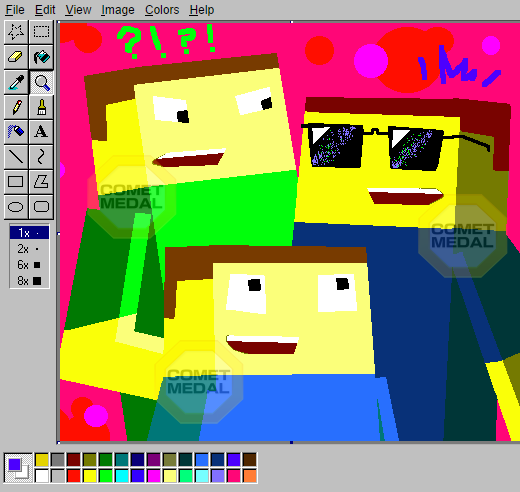Pick the Rectangle shape tool
This screenshot has width=520, height=492.
pos(16,182)
